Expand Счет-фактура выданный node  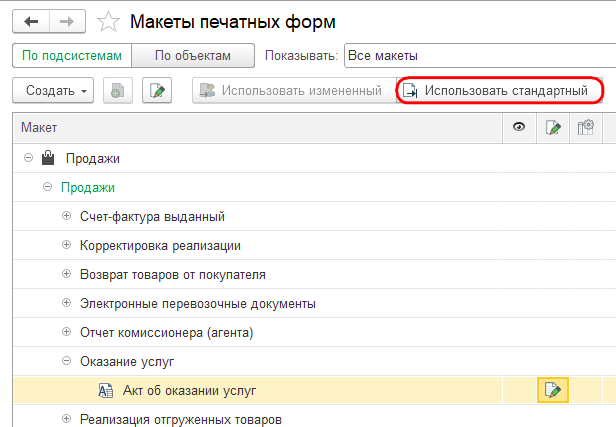66,216
